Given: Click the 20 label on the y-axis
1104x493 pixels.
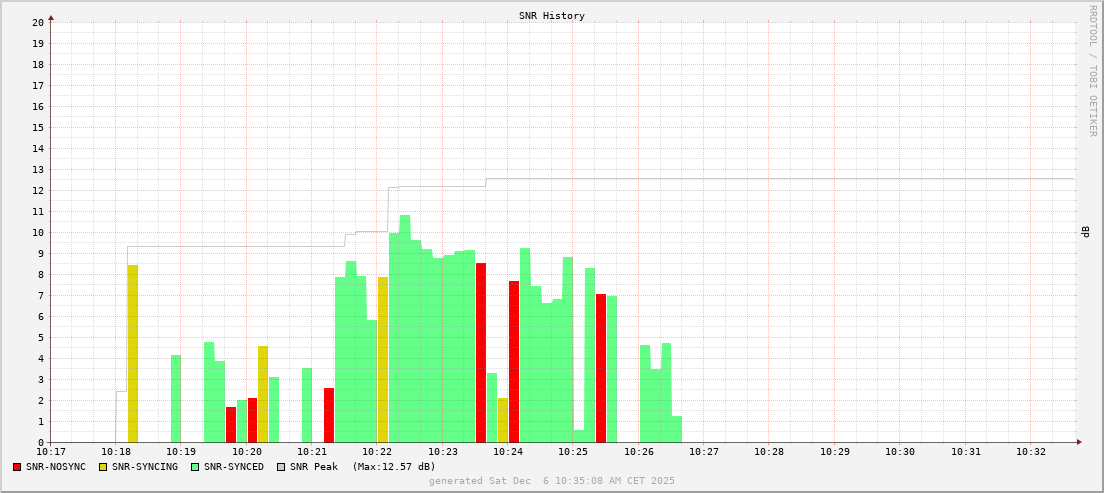Looking at the screenshot, I should coord(38,22).
